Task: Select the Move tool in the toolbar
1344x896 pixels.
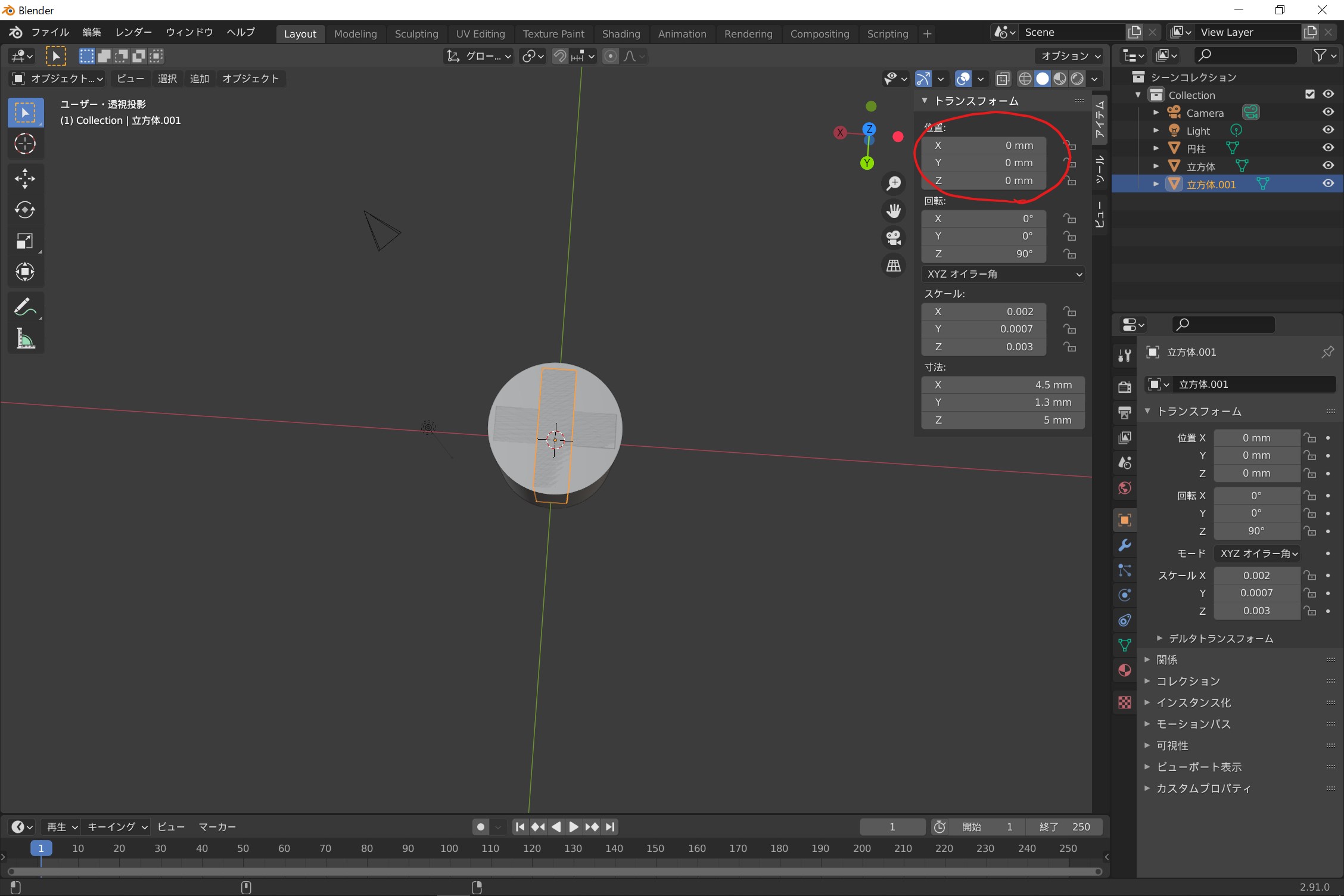Action: coord(24,178)
